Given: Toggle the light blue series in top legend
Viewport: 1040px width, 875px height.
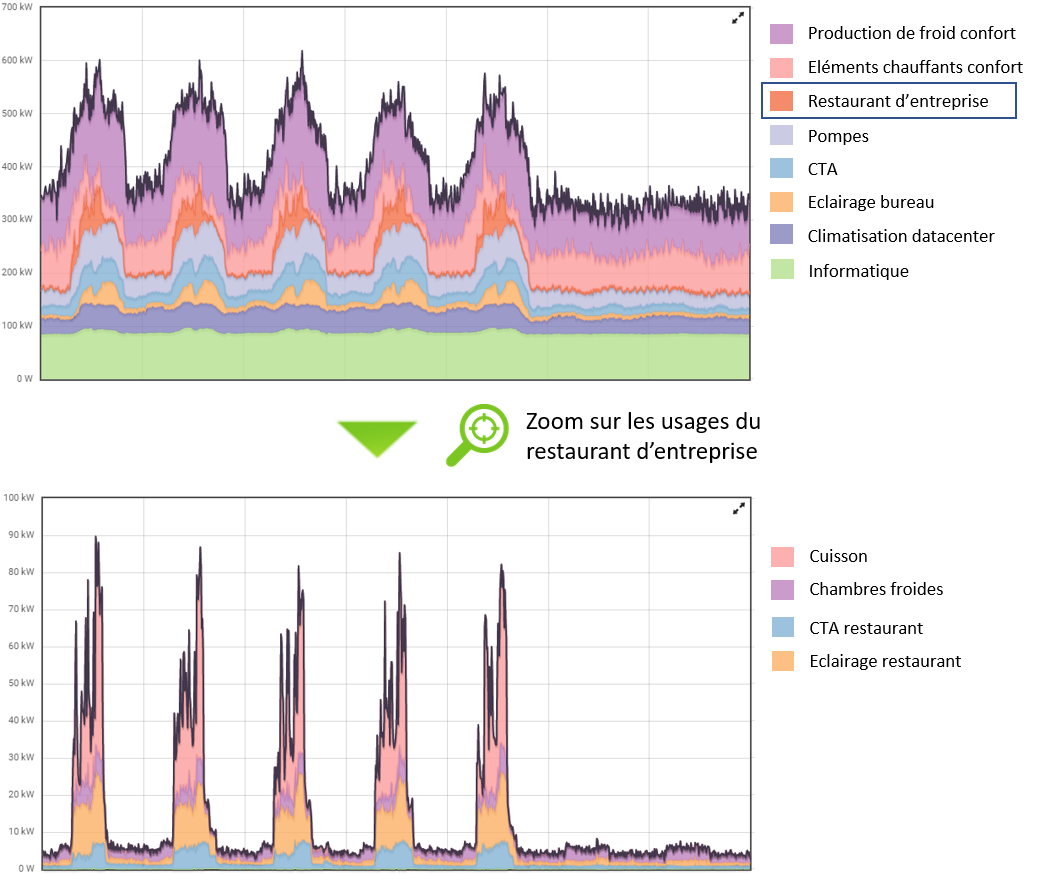Looking at the screenshot, I should pos(781,168).
